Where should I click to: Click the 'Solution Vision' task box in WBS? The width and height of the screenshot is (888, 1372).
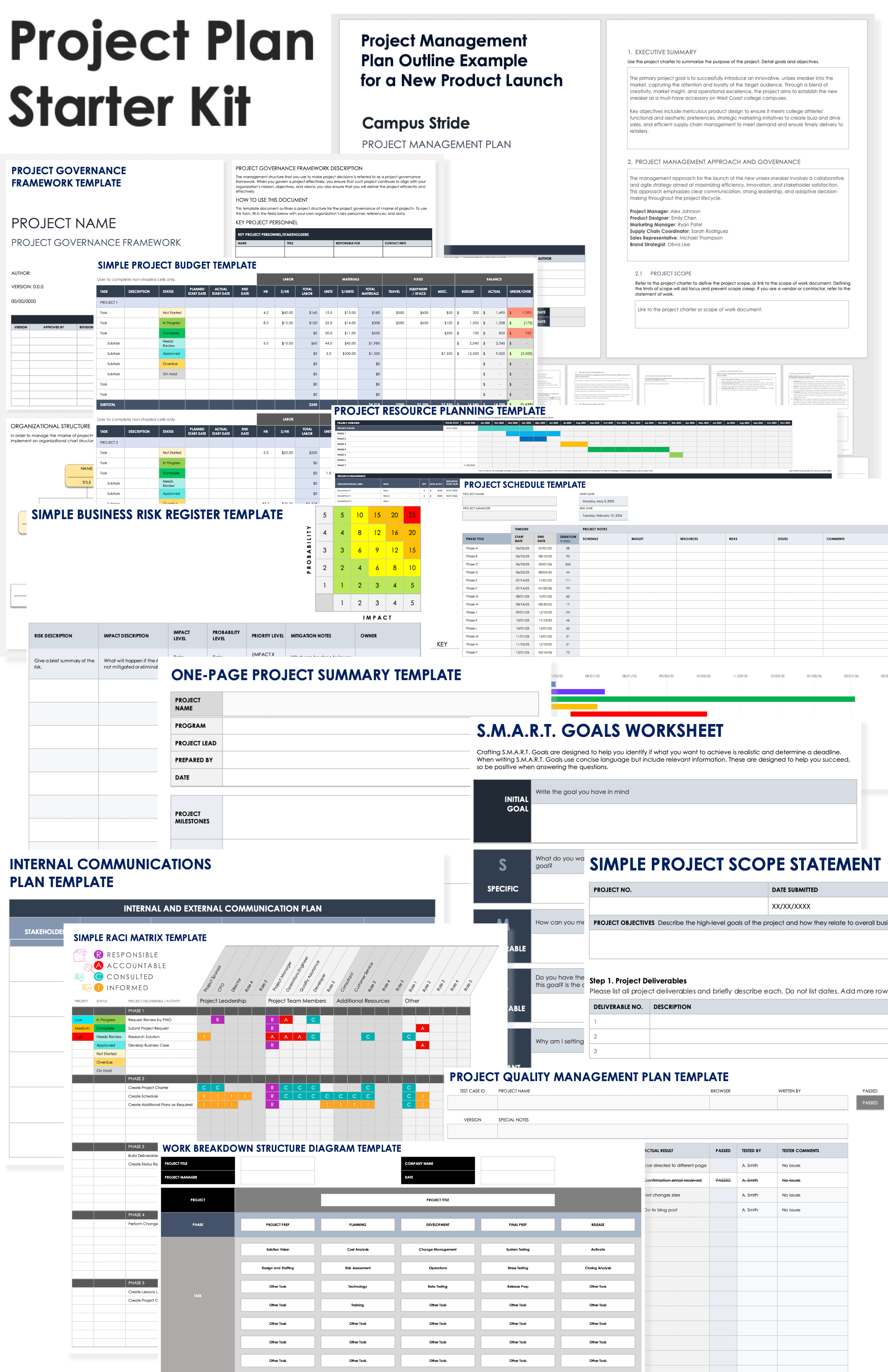(x=278, y=1249)
